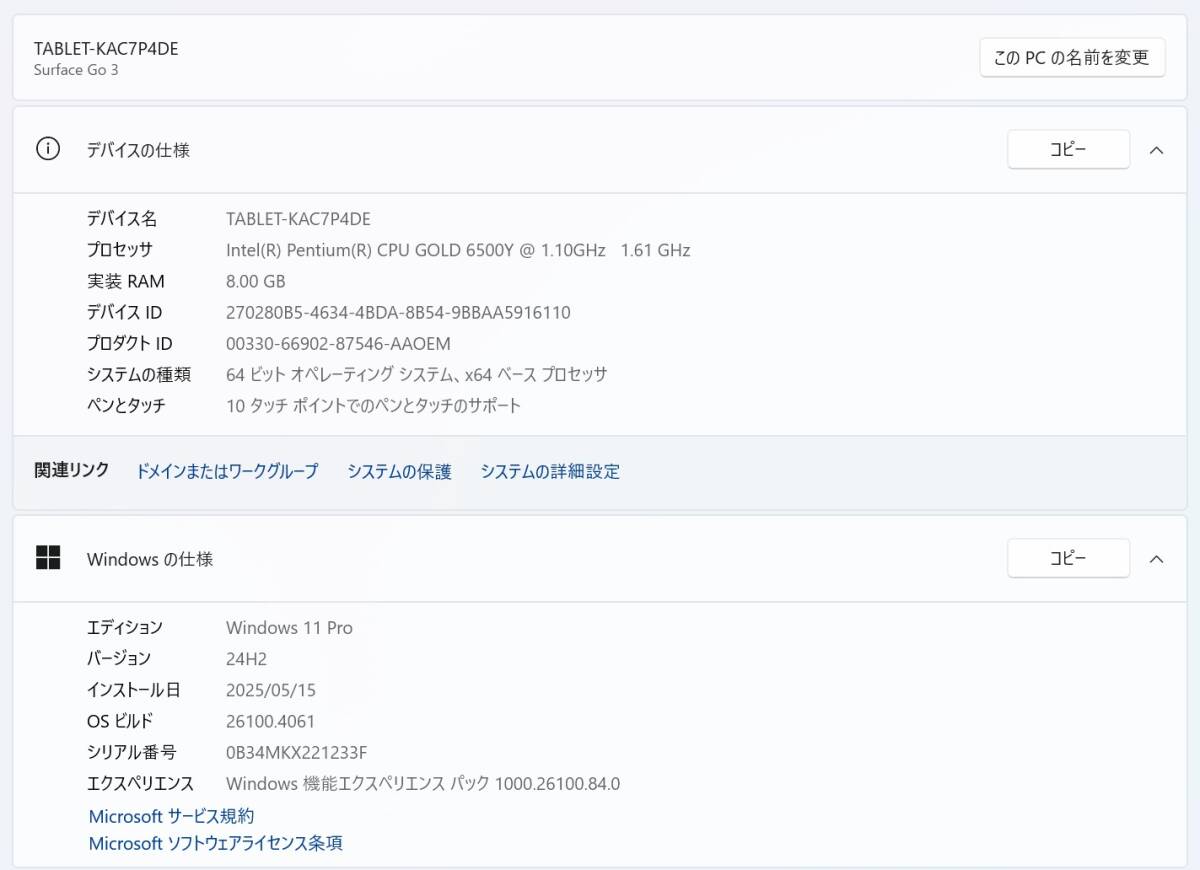This screenshot has height=870, width=1200.
Task: Open Microsoft Services Agreement link
Action: click(x=171, y=816)
